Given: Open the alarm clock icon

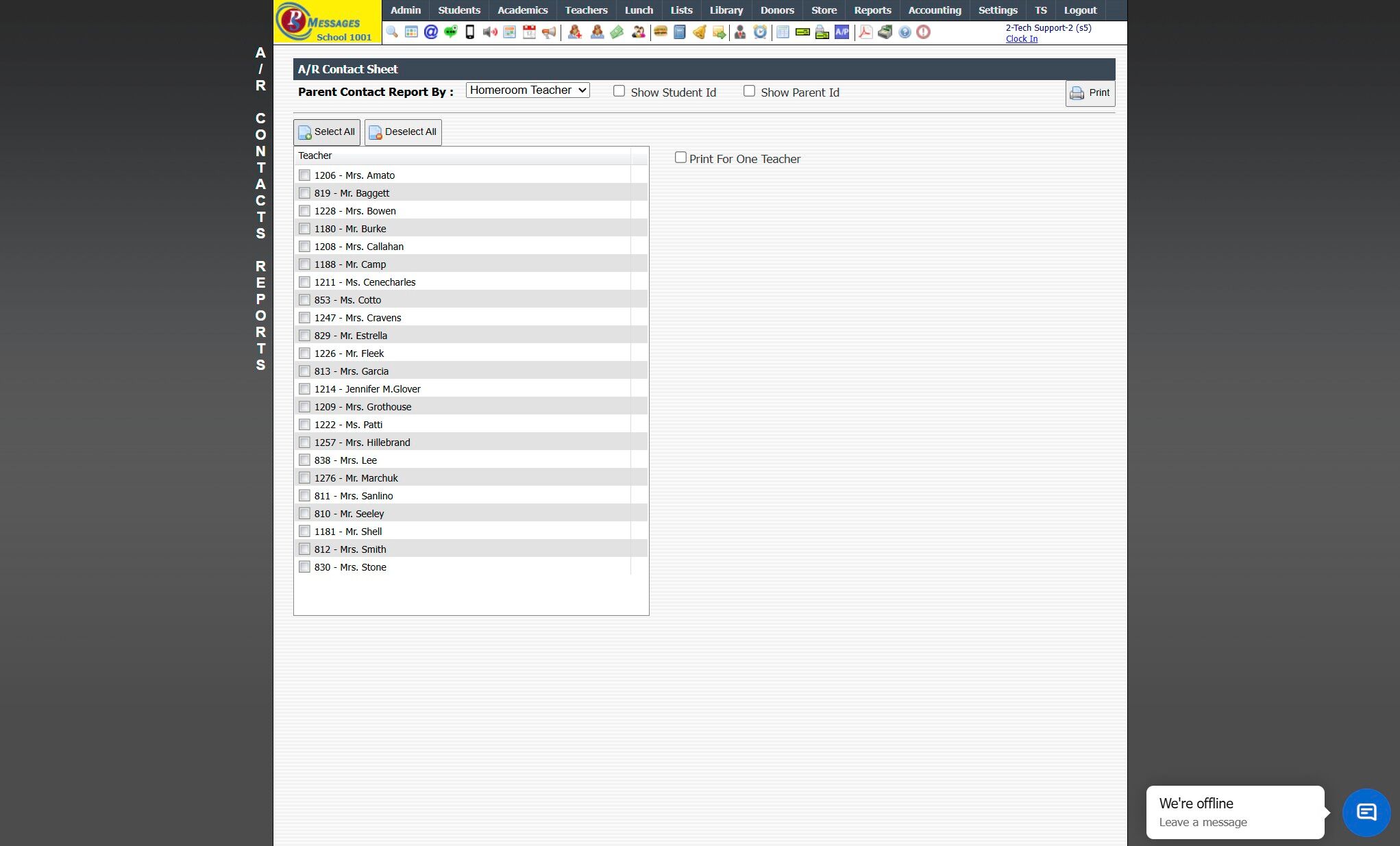Looking at the screenshot, I should [x=760, y=32].
